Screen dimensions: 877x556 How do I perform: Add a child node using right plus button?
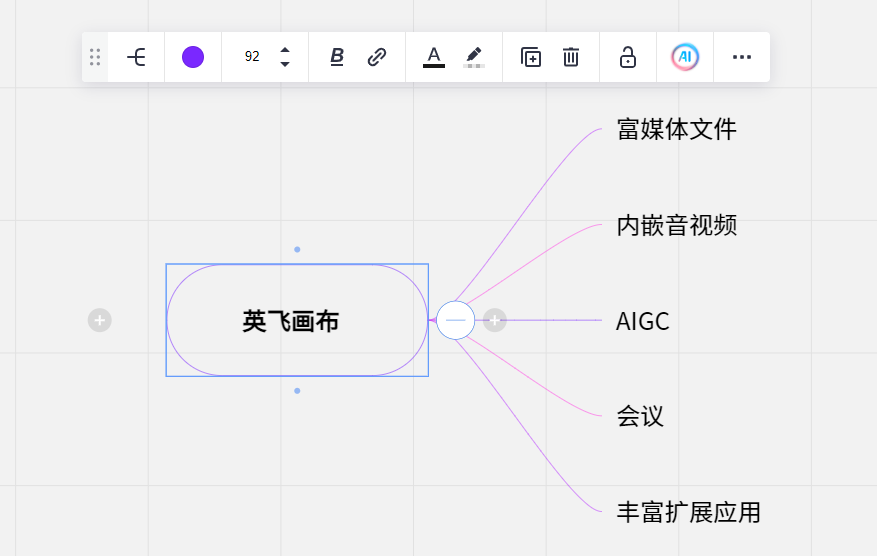494,321
